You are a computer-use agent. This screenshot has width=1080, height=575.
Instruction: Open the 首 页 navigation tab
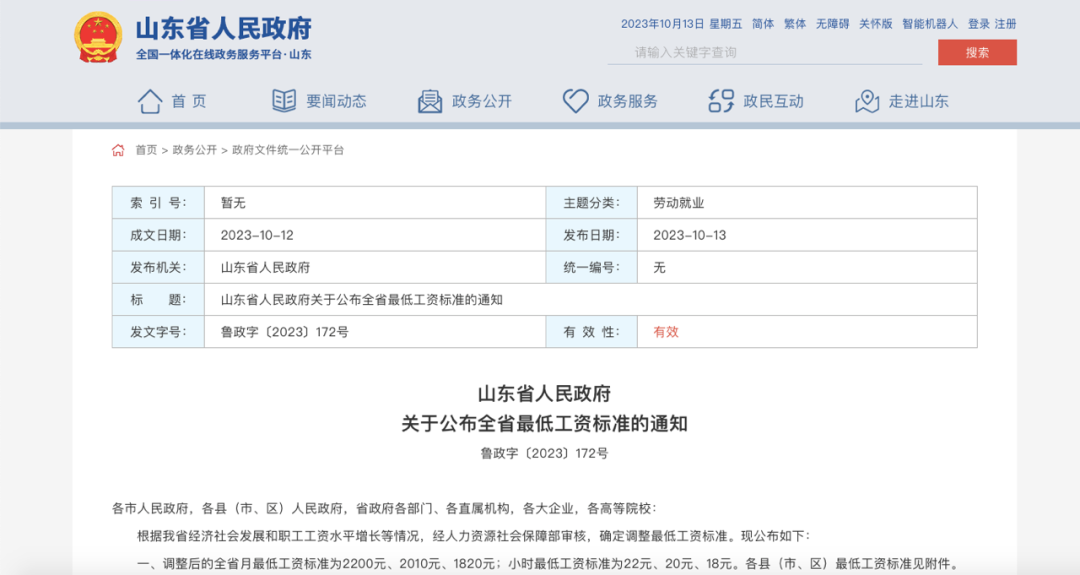point(189,101)
